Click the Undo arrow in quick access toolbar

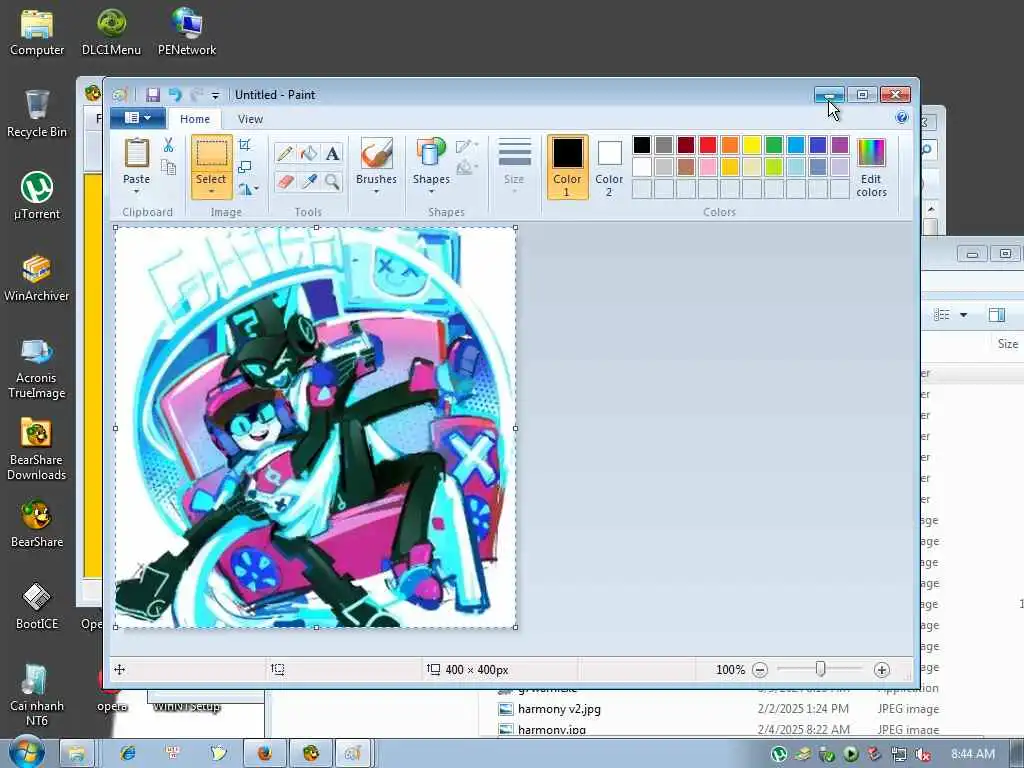coord(174,95)
